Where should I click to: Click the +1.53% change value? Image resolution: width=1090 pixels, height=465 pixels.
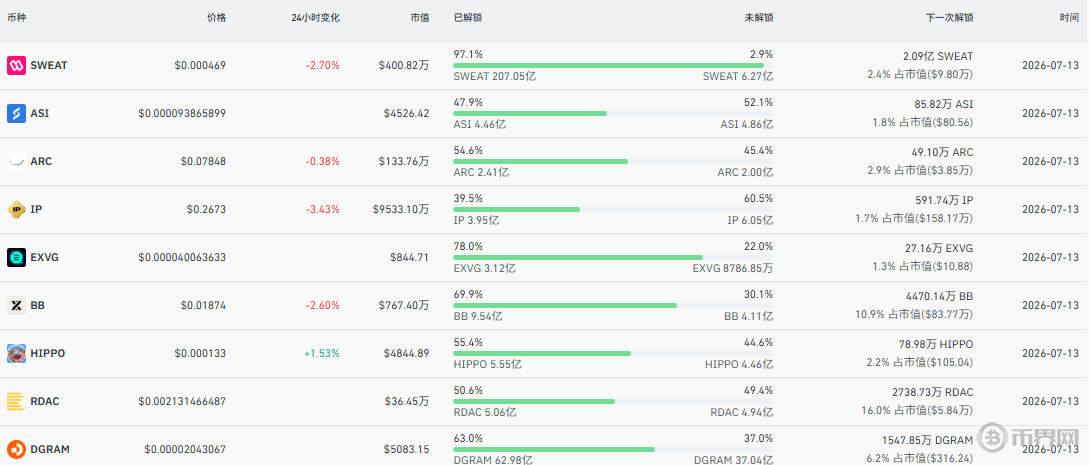point(322,353)
